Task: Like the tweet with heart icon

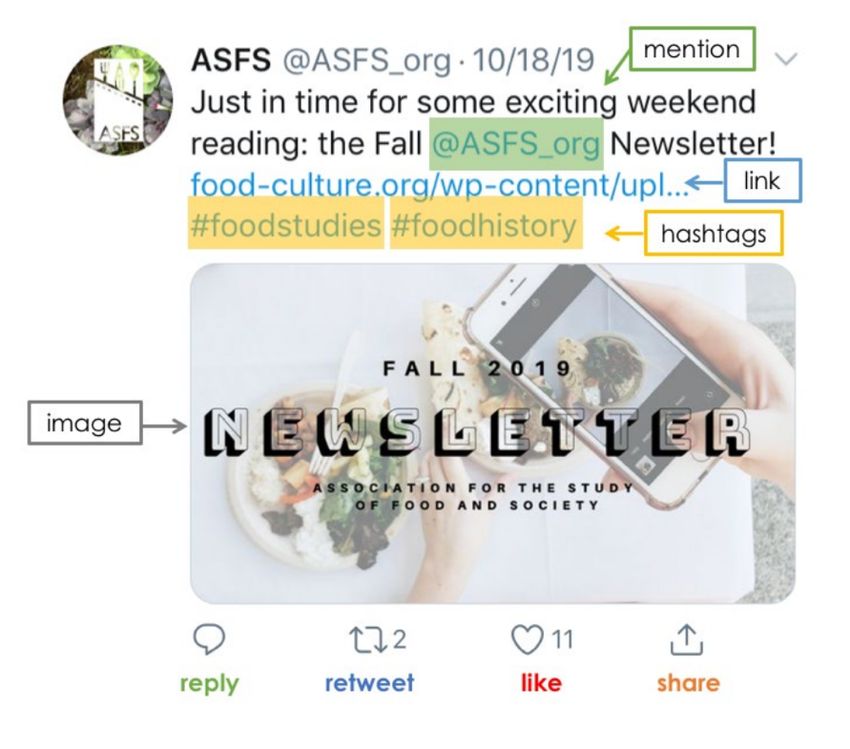Action: (527, 640)
